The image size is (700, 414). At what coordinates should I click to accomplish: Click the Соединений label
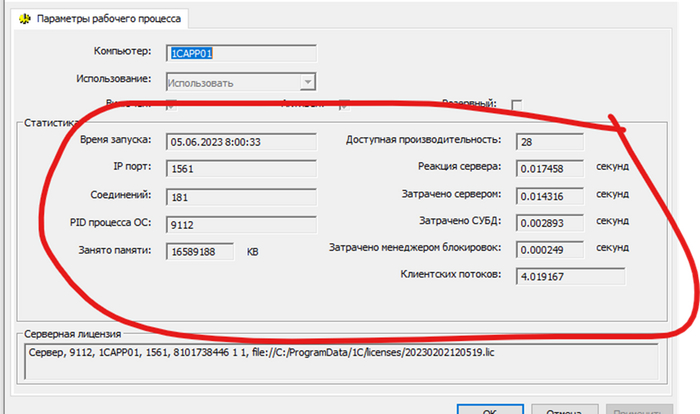(x=121, y=195)
